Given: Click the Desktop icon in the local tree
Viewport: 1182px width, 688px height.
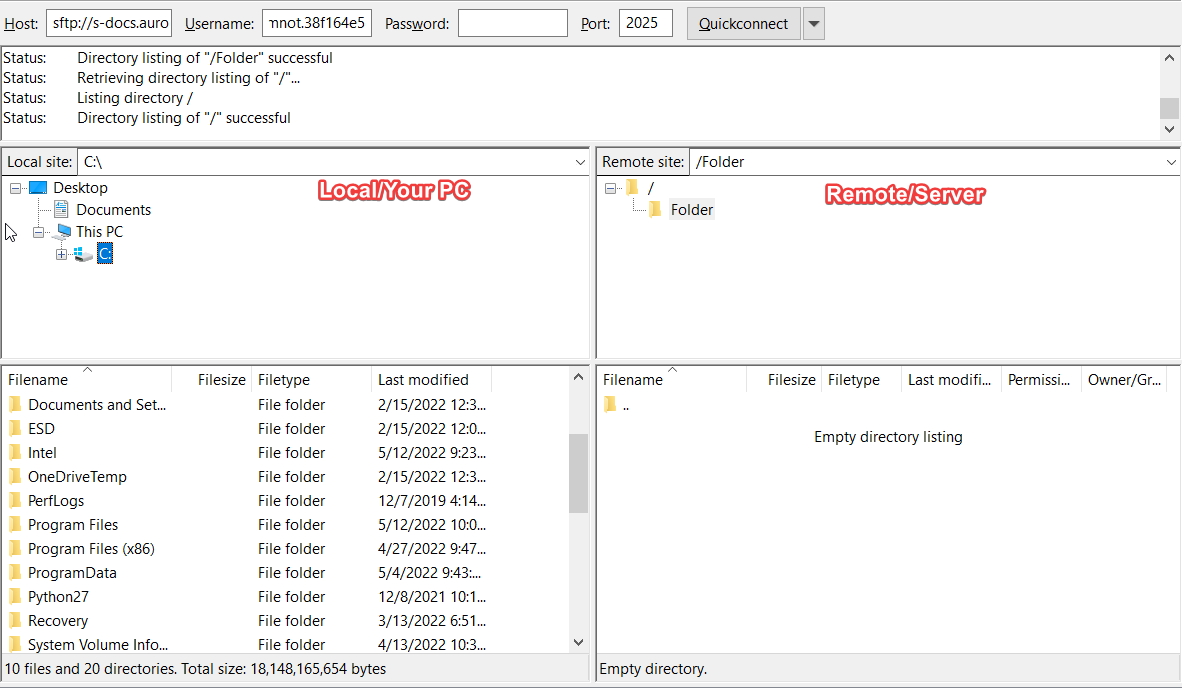Looking at the screenshot, I should coord(38,187).
